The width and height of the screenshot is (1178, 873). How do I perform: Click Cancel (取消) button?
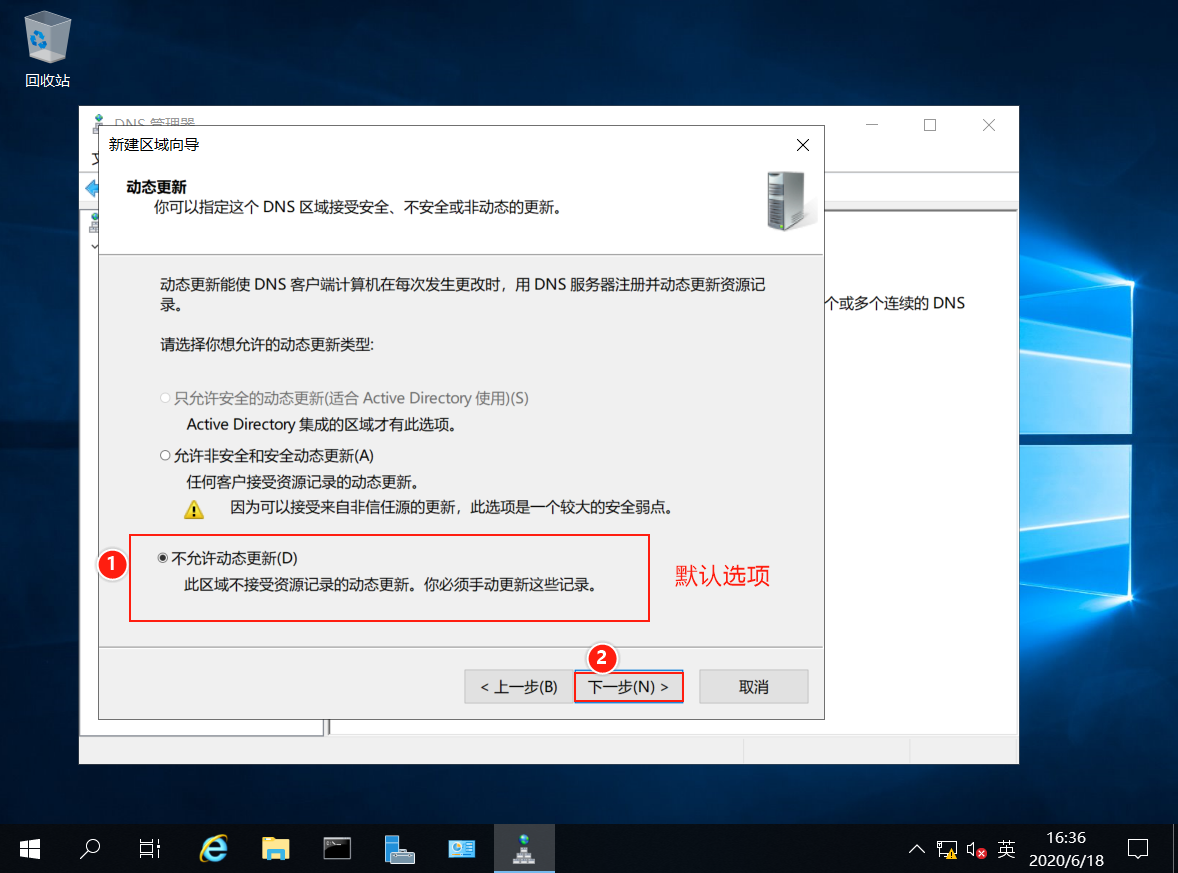tap(754, 687)
